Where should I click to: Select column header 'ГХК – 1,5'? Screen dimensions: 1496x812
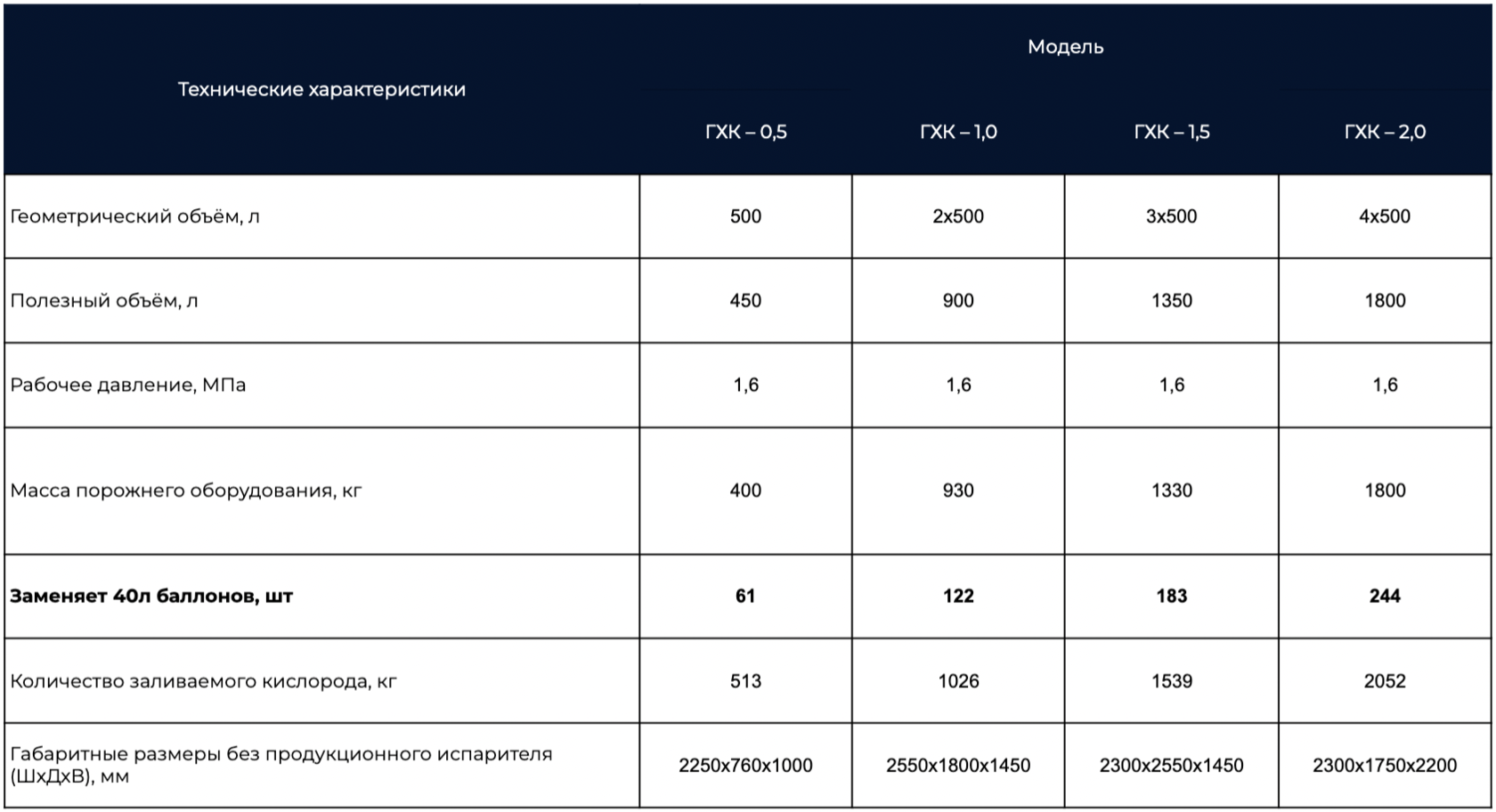[x=1172, y=132]
